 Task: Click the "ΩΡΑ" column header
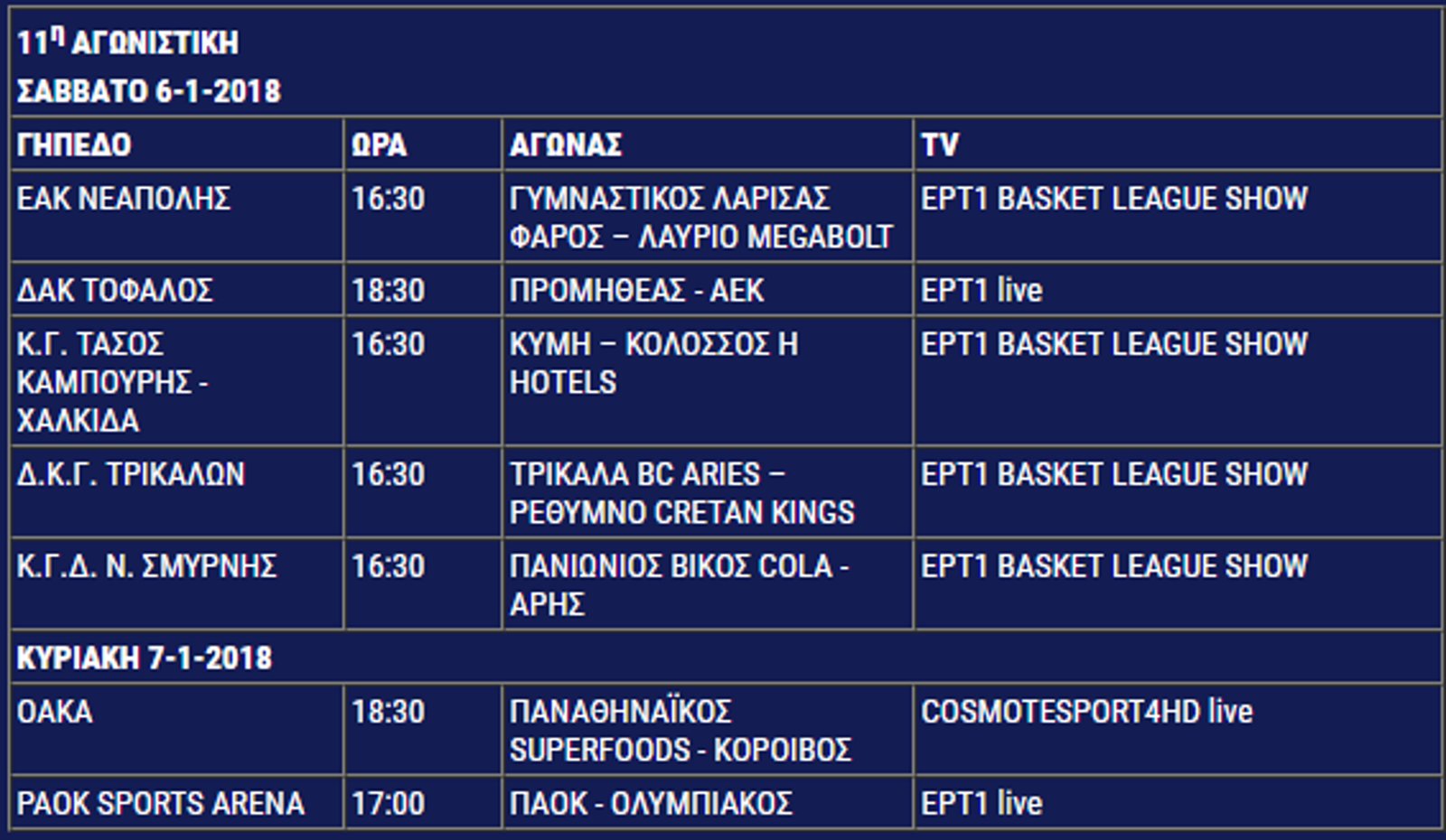coord(379,145)
